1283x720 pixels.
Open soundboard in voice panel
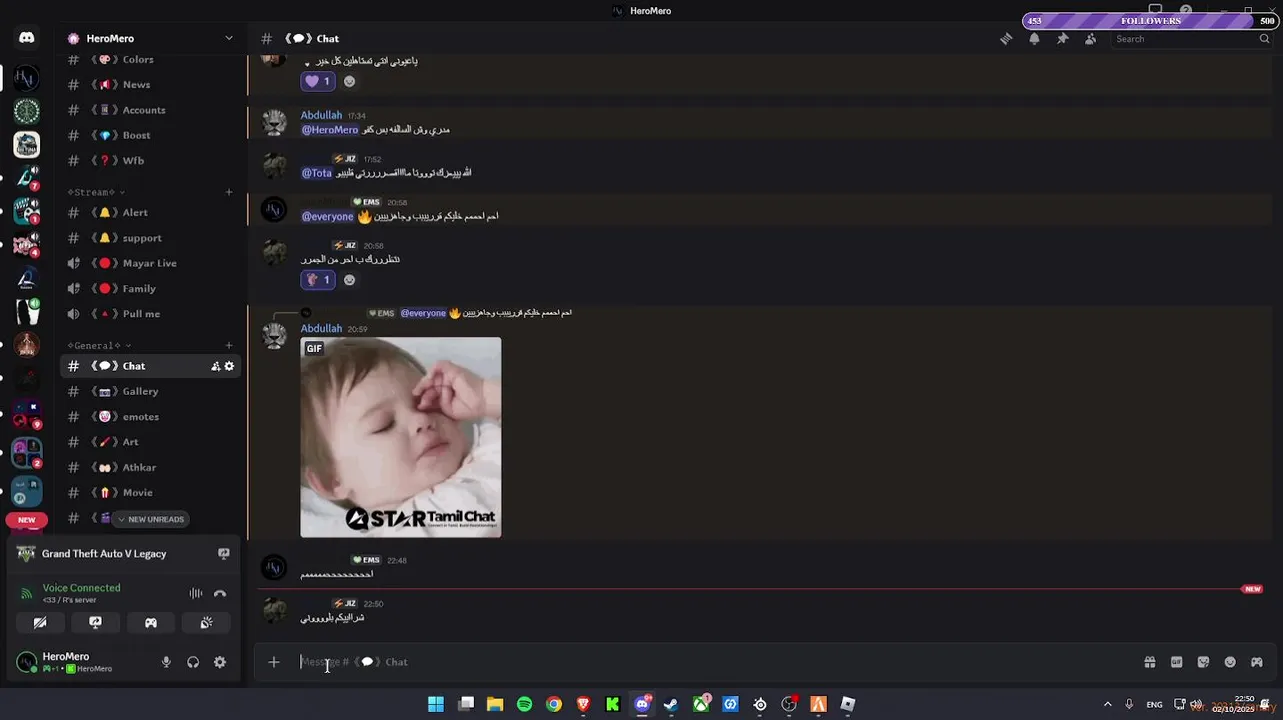pyautogui.click(x=206, y=622)
